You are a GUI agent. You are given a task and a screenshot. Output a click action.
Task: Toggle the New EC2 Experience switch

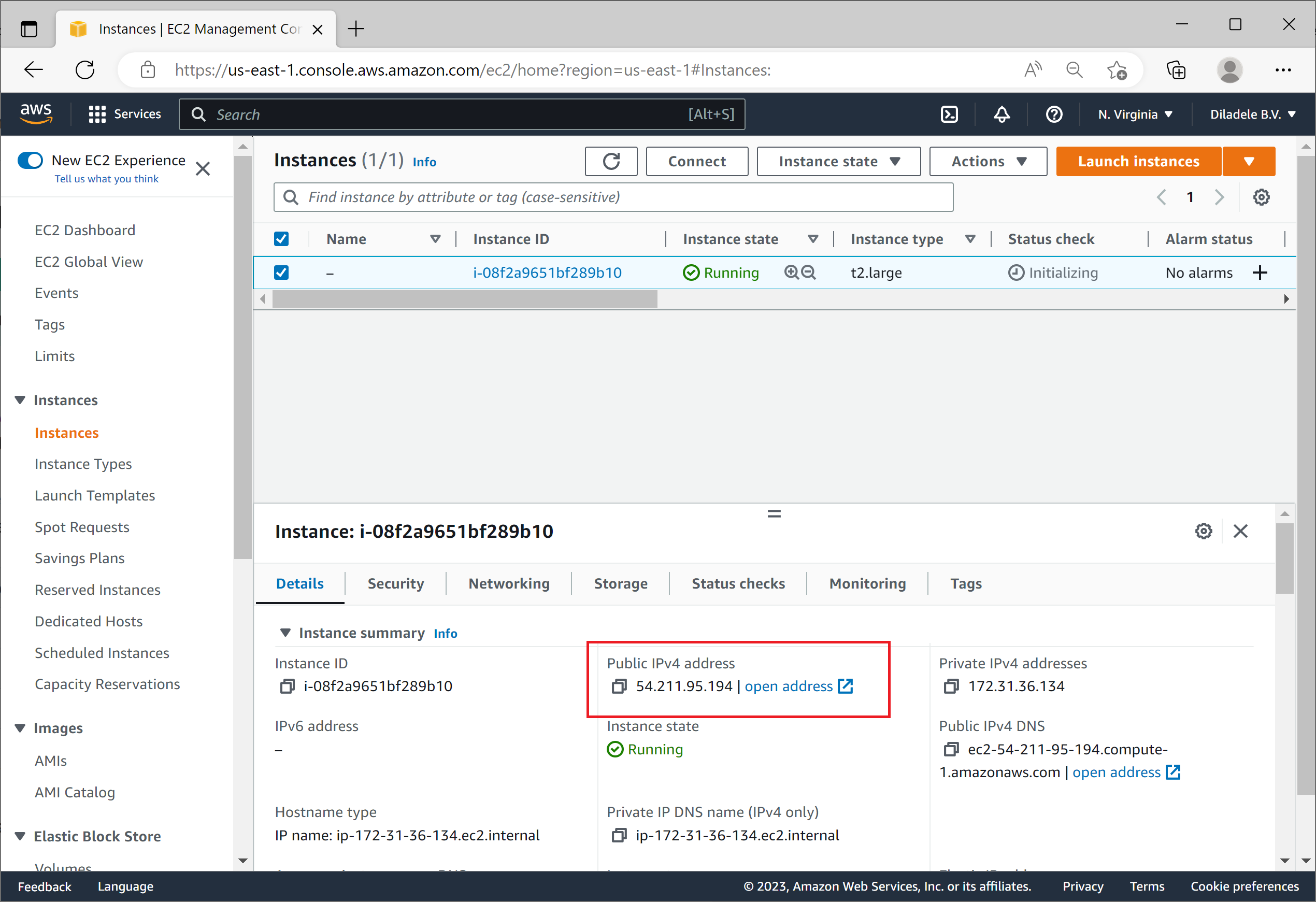point(31,160)
